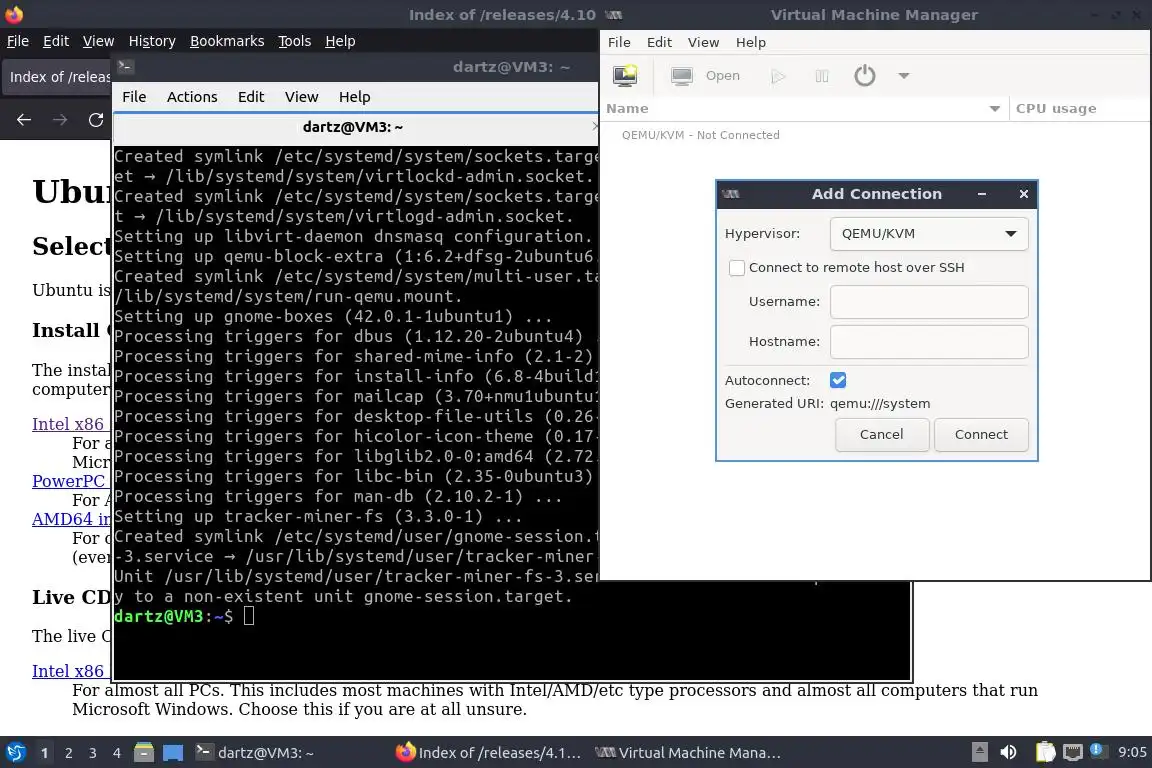
Task: Click the file manager panel icon
Action: coord(144,753)
